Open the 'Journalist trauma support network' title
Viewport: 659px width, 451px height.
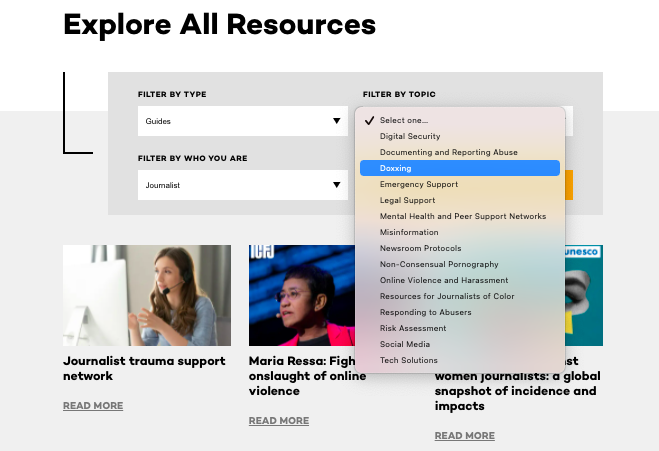click(144, 368)
